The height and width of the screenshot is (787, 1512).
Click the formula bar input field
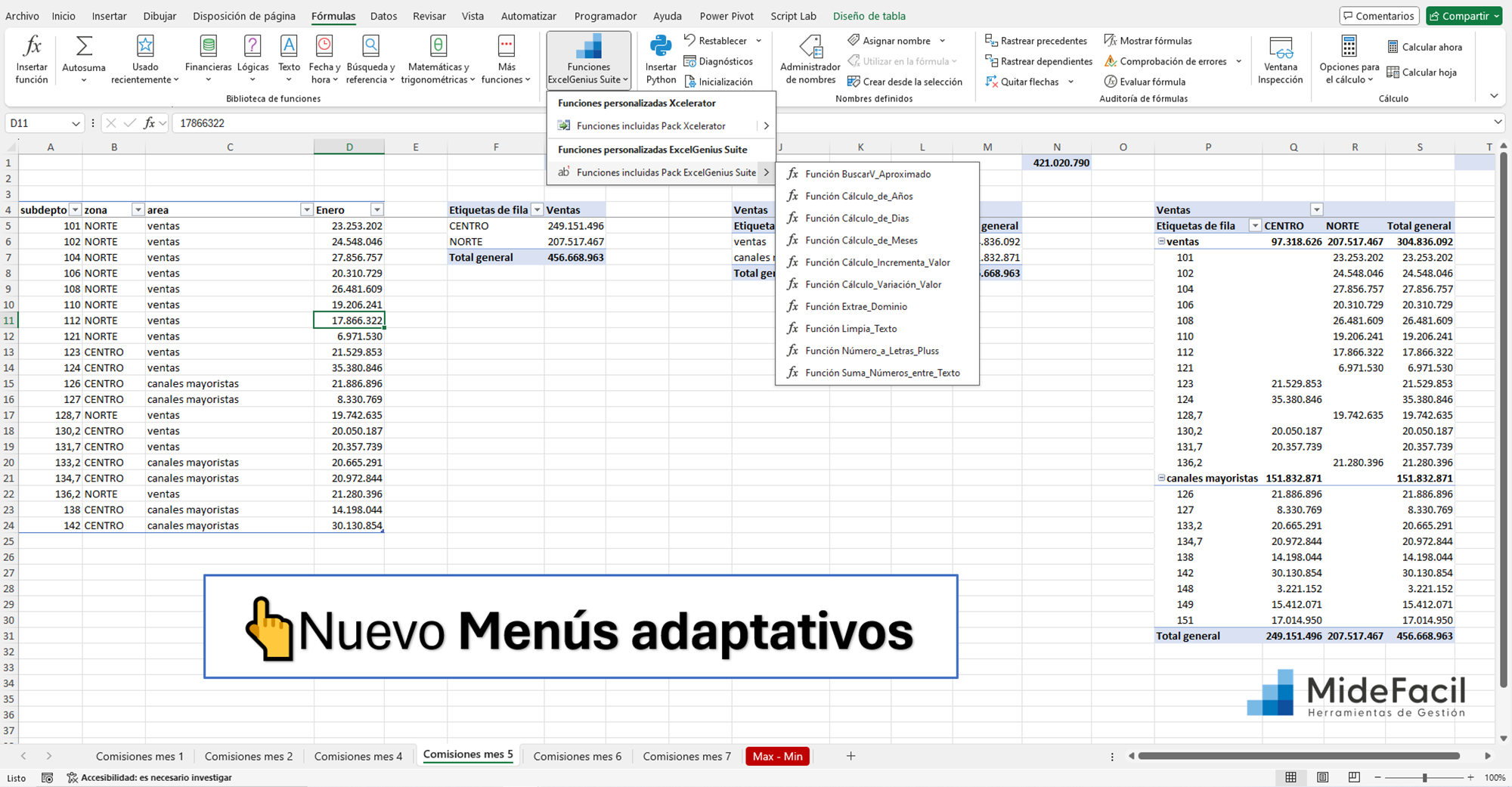pos(832,123)
